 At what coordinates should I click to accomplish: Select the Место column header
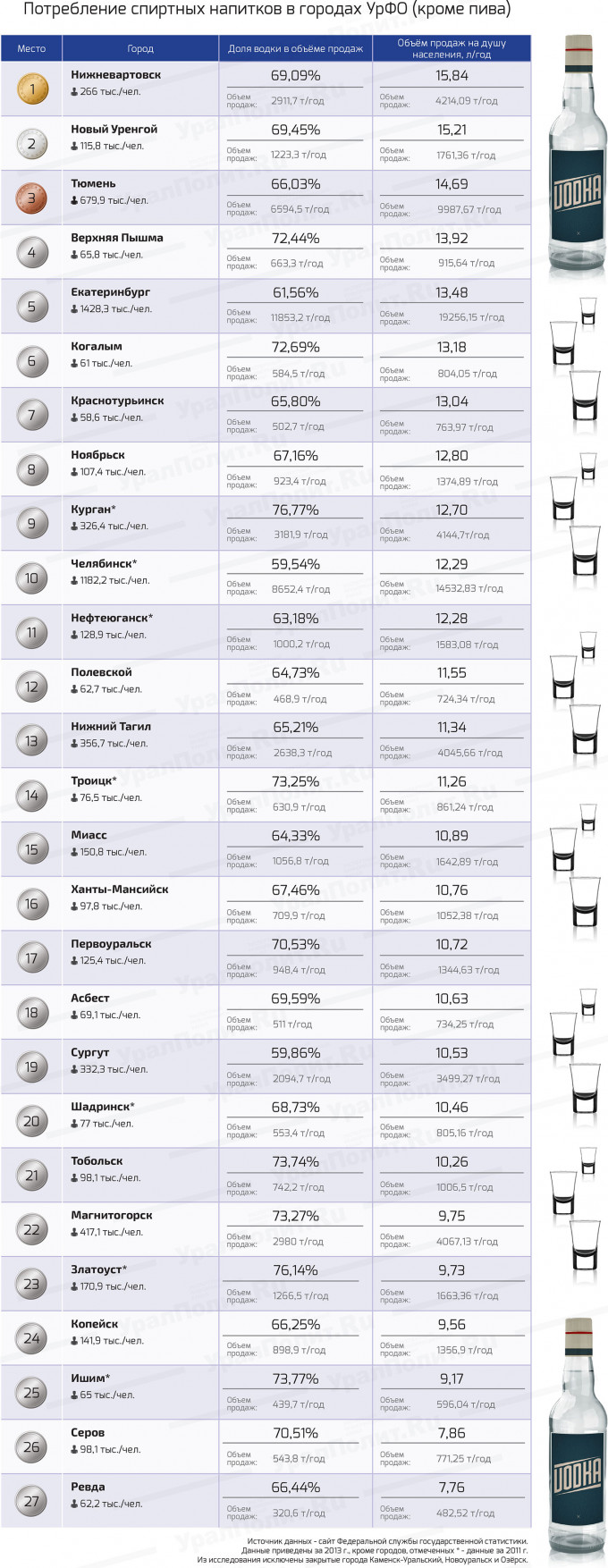[31, 48]
